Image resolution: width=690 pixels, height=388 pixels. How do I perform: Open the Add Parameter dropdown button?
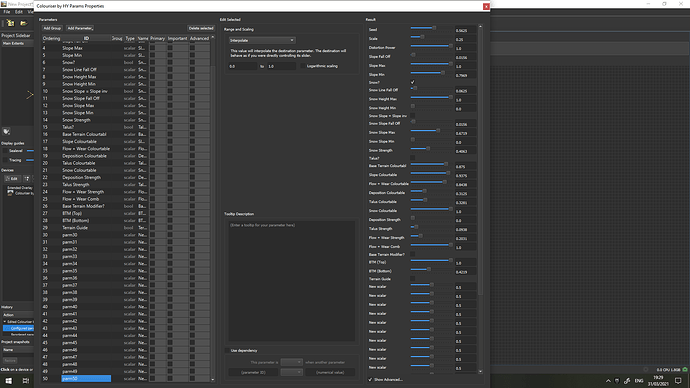(80, 28)
